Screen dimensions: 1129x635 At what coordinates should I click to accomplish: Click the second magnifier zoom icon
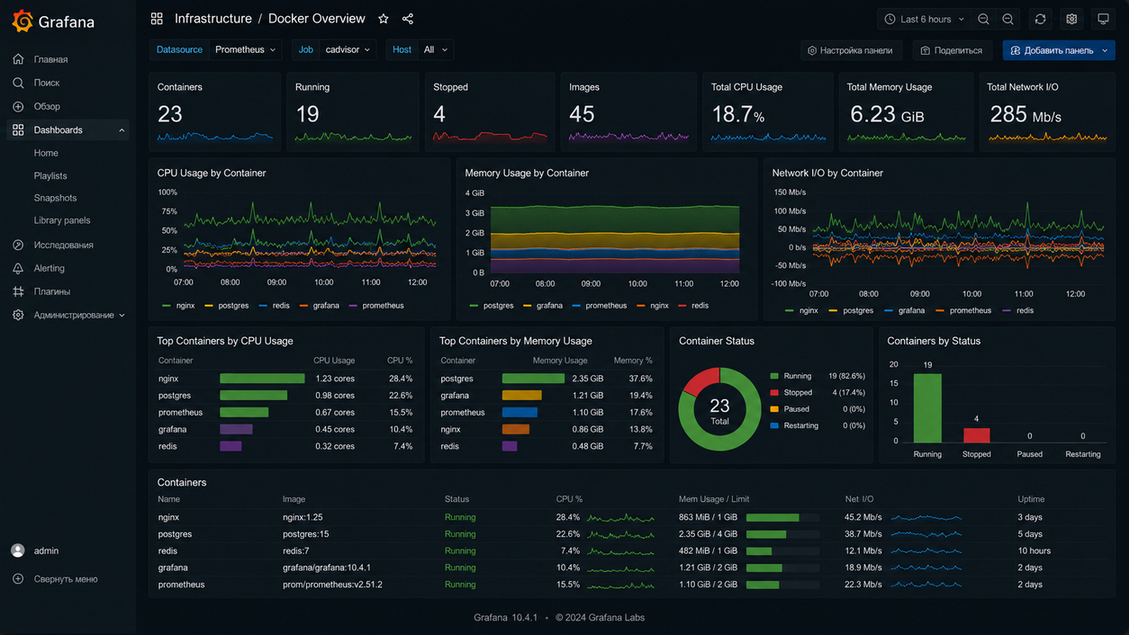1008,19
